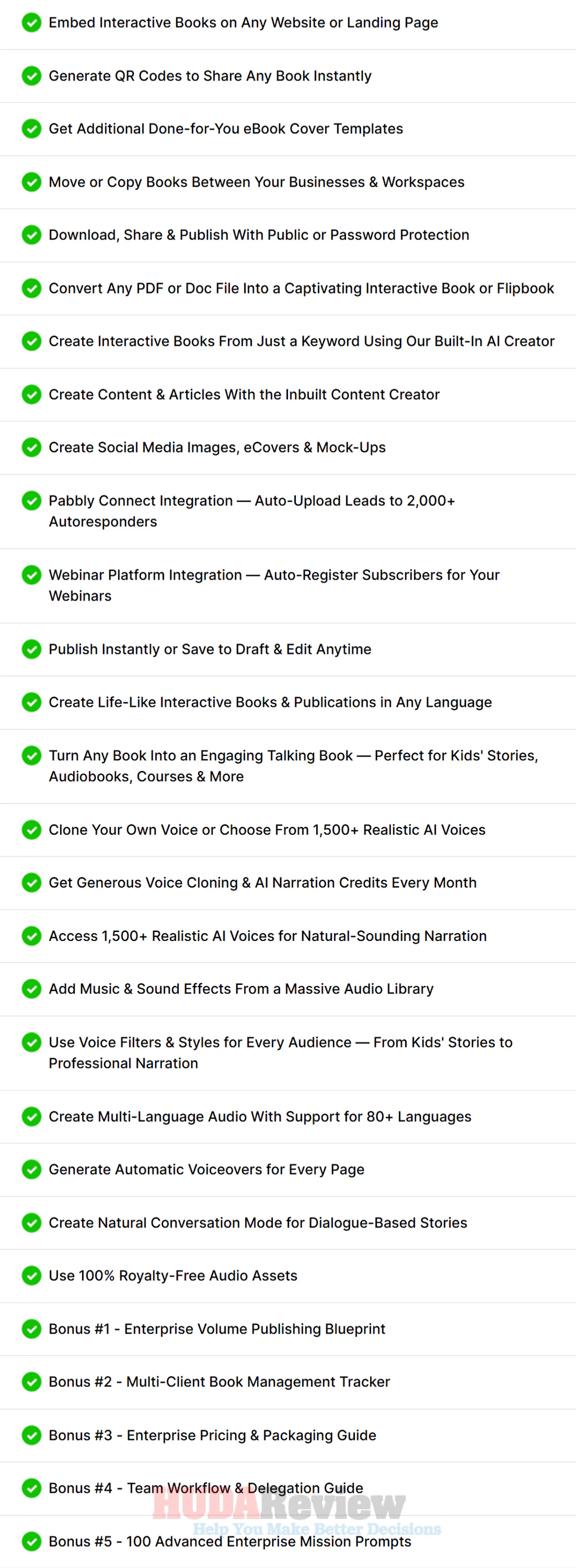Select Generate Automatic Voiceovers for Every Page
This screenshot has height=1568, width=576.
(206, 1170)
